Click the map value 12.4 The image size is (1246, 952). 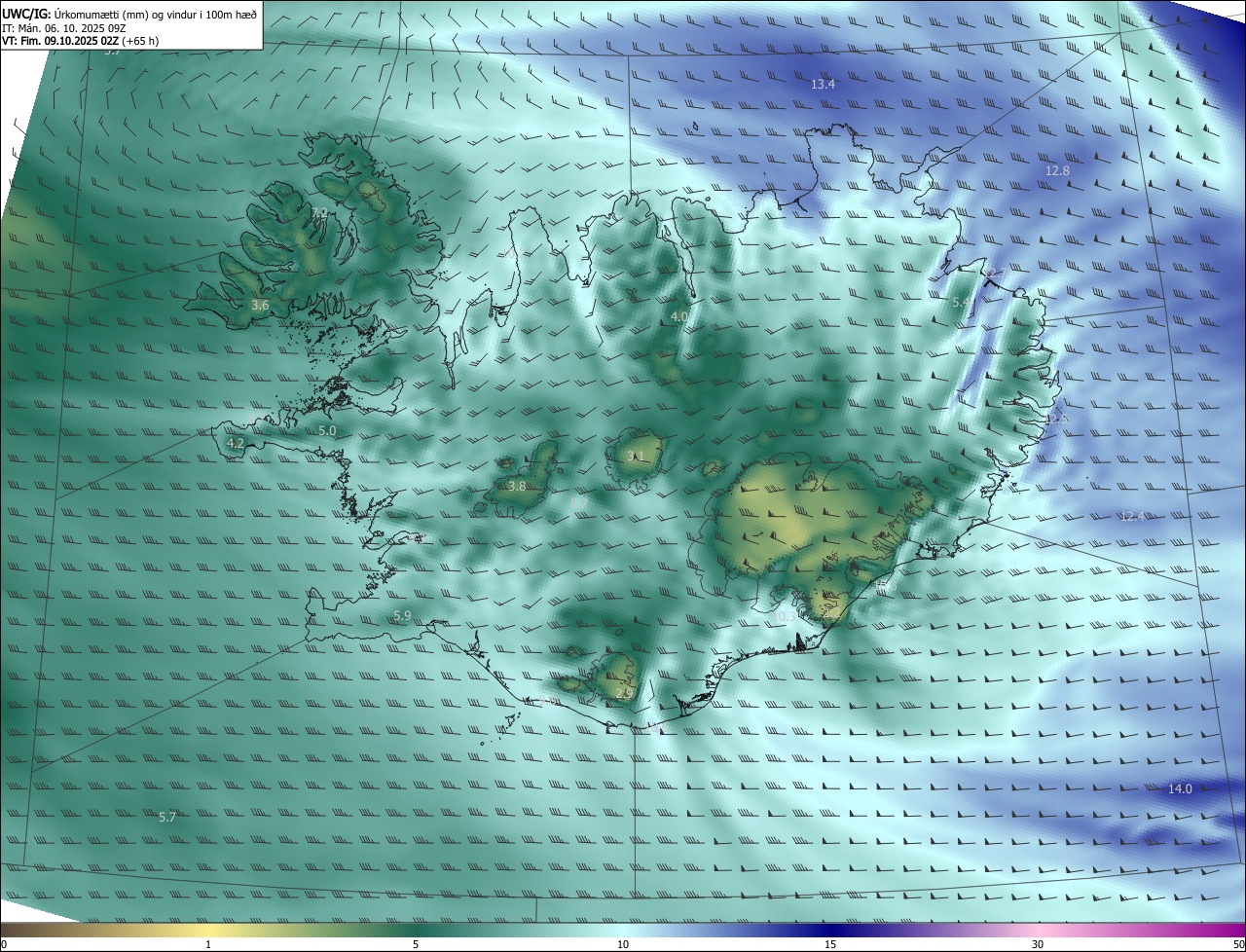1132,516
